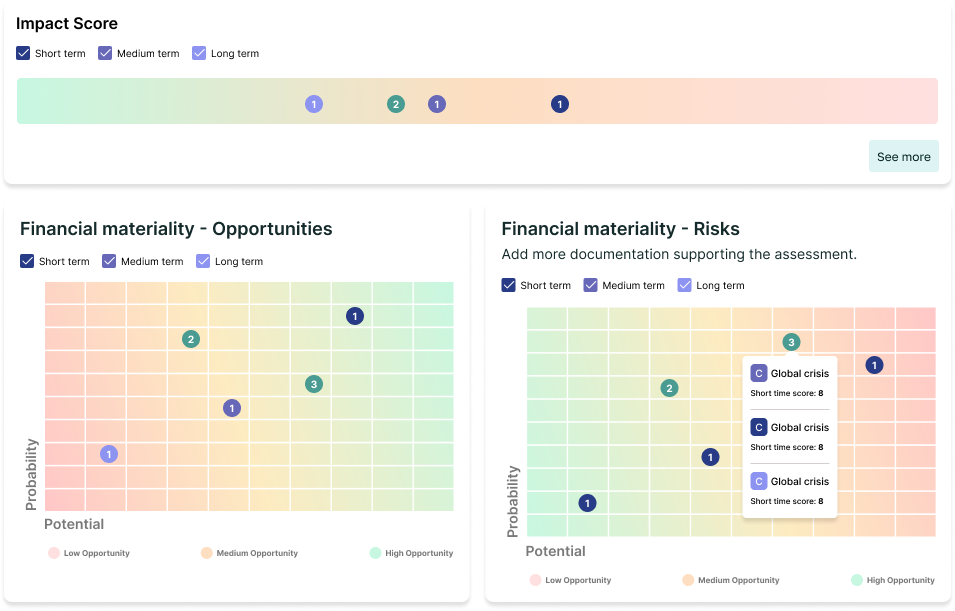Click the Low Opportunity legend swatch under Opportunities
The width and height of the screenshot is (955, 611).
(x=53, y=552)
